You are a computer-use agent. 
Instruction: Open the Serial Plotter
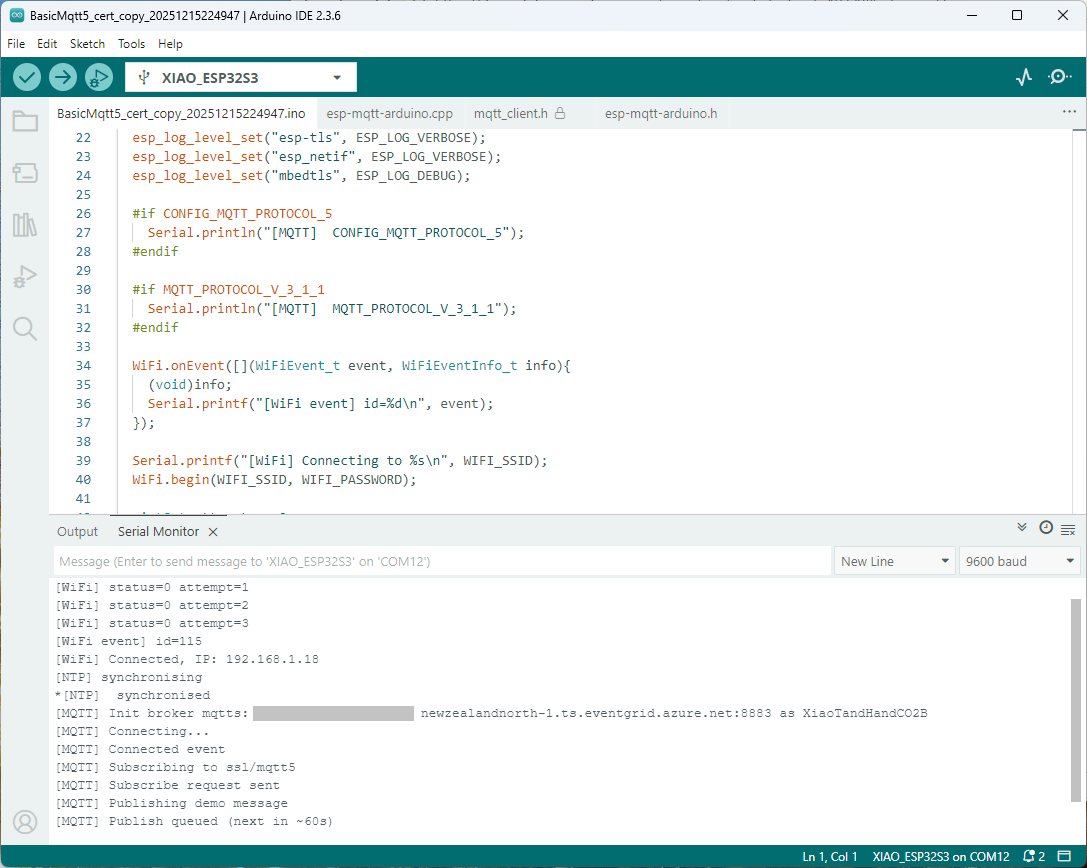1023,77
